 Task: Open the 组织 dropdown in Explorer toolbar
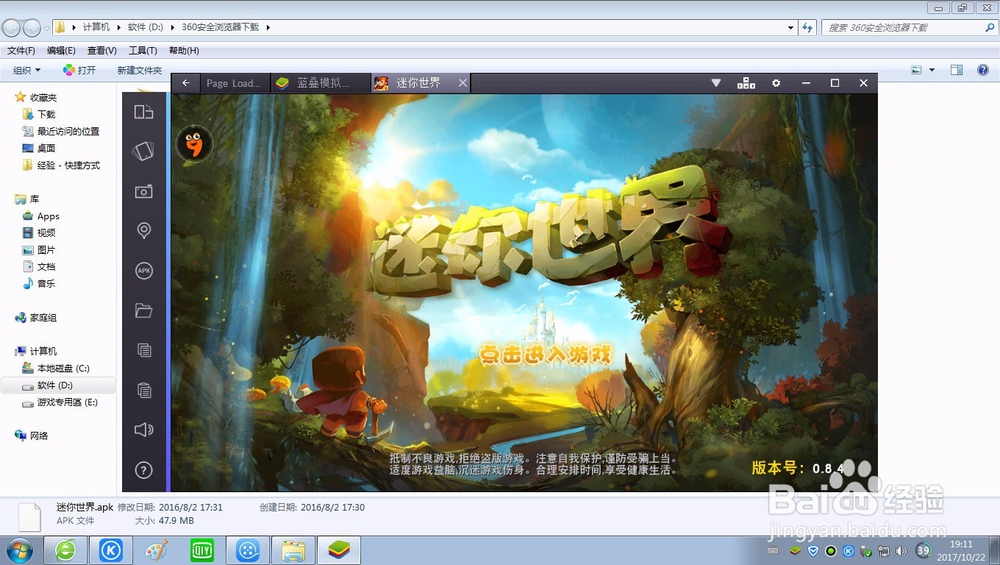point(27,70)
